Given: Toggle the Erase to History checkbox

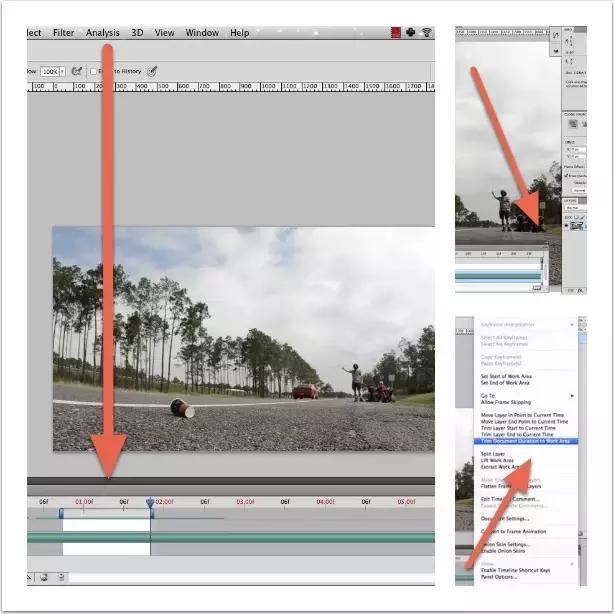Looking at the screenshot, I should coord(94,71).
